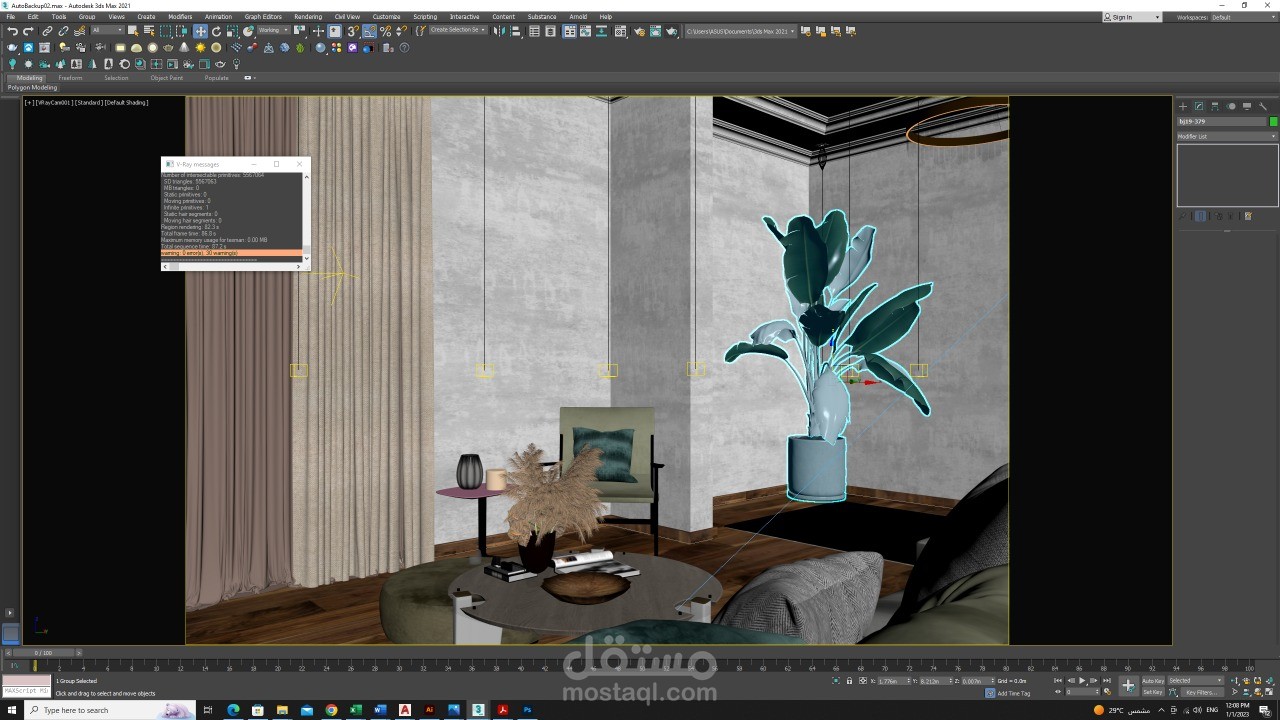Click Add Time Tag
Screen dimensions: 1280x720
[1013, 693]
